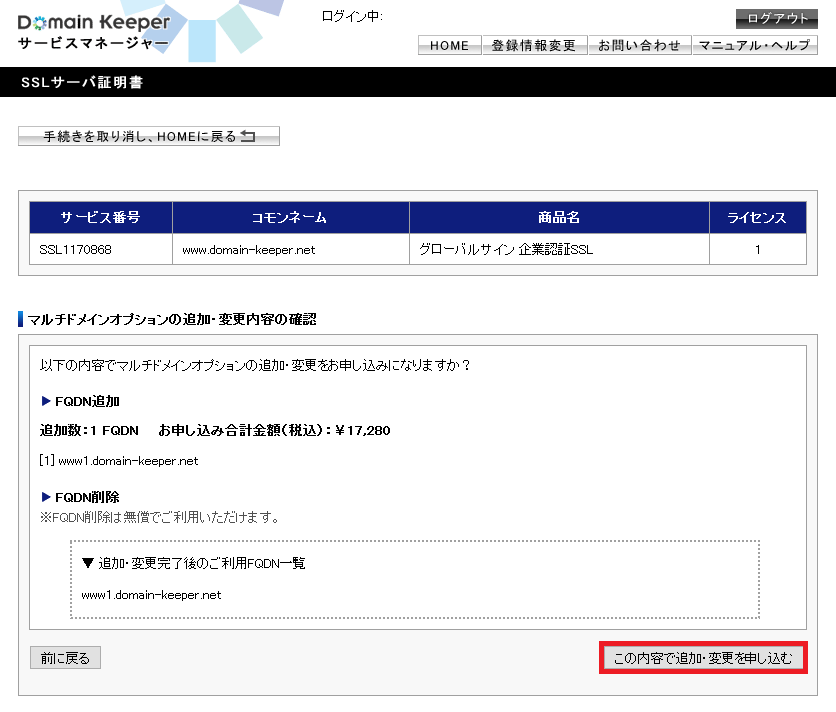Screen dimensions: 836x712
Task: Select グローバルサイン 企業認証SSL product cell
Action: [x=559, y=249]
